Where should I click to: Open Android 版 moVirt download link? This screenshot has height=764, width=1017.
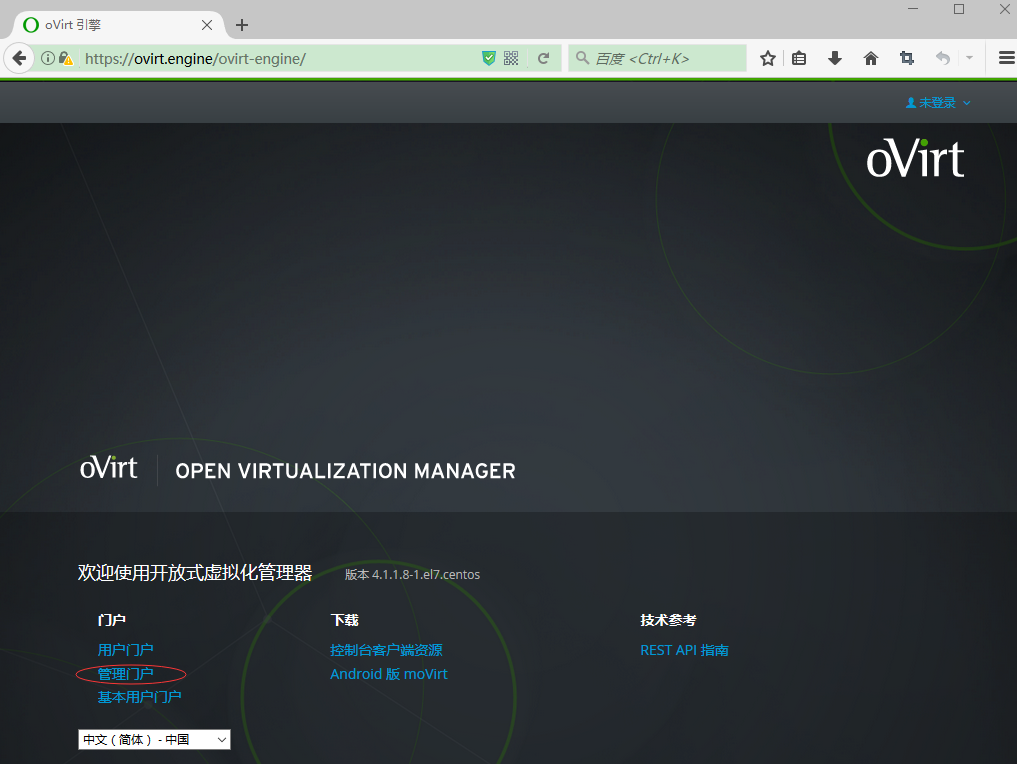point(388,673)
